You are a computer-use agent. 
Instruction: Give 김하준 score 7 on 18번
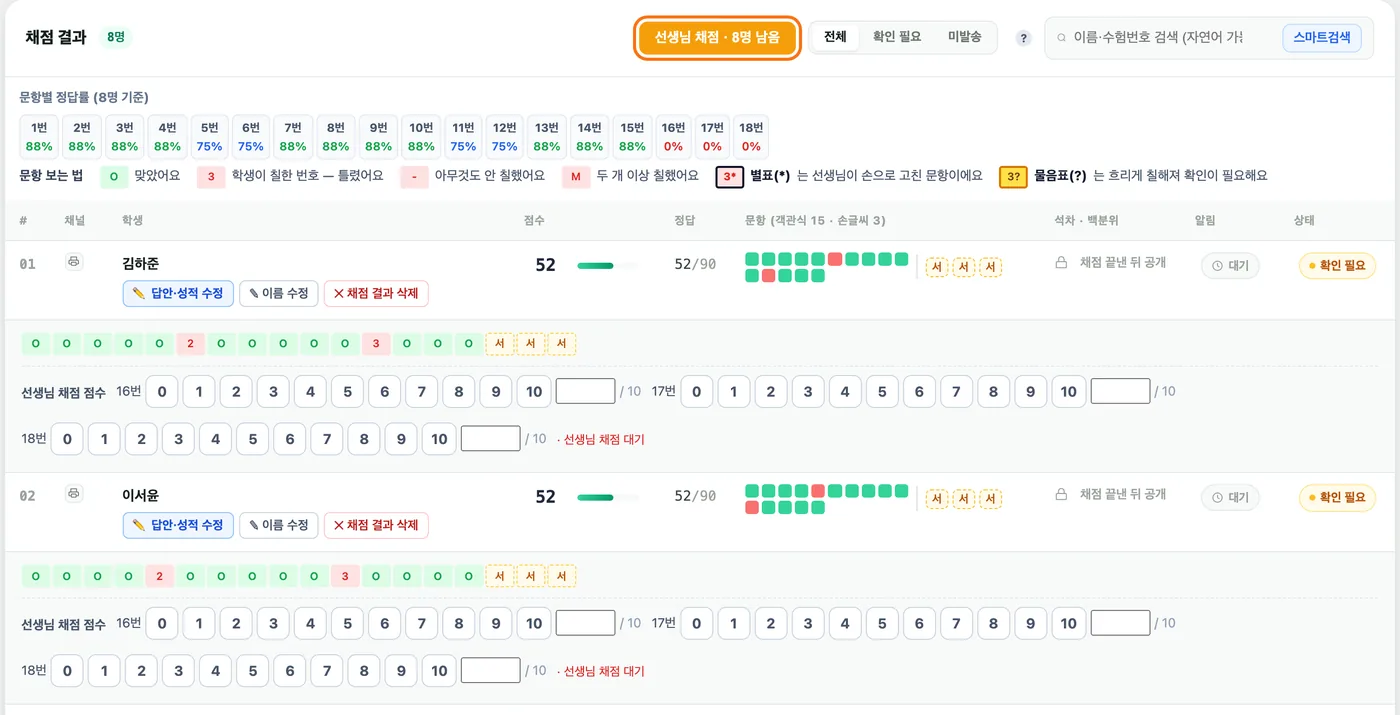point(327,438)
